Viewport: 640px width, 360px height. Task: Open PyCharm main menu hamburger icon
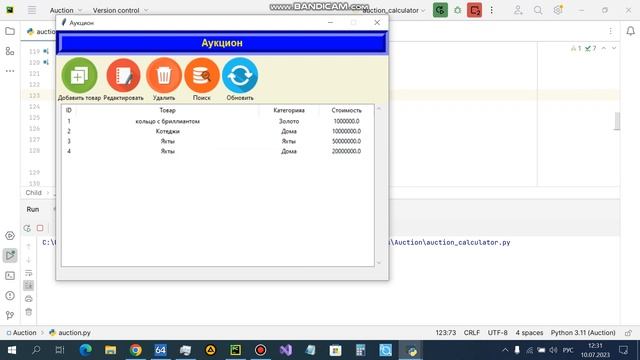pyautogui.click(x=31, y=10)
